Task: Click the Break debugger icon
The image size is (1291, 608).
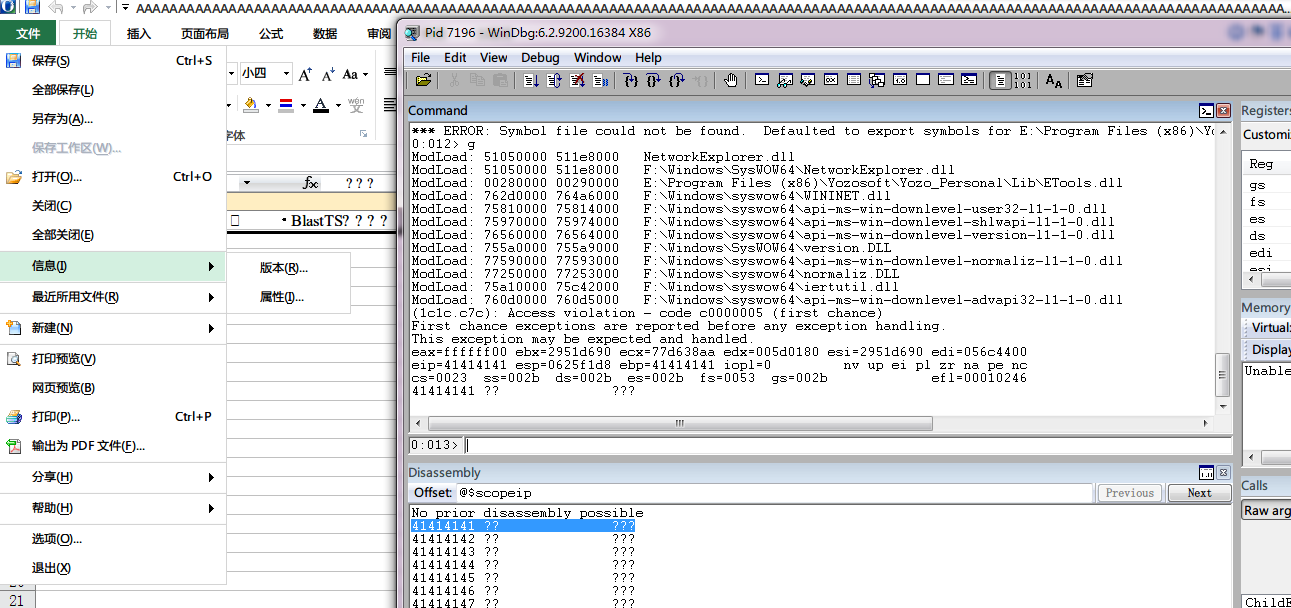Action: [601, 80]
